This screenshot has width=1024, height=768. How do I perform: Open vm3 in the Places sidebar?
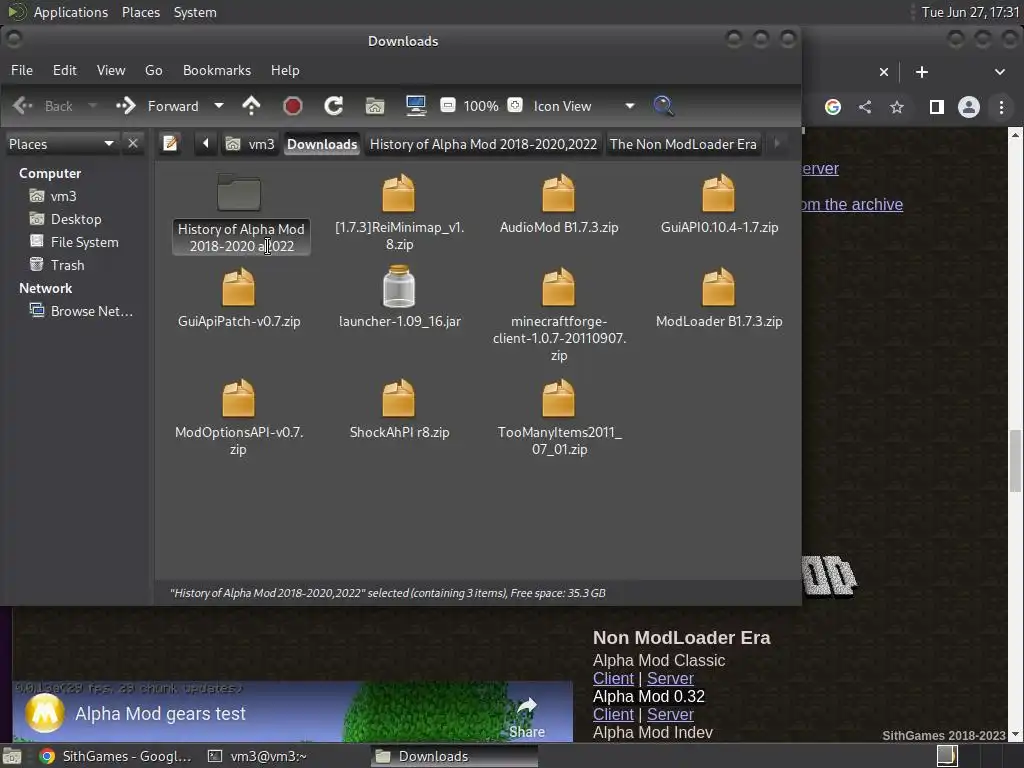coord(54,196)
